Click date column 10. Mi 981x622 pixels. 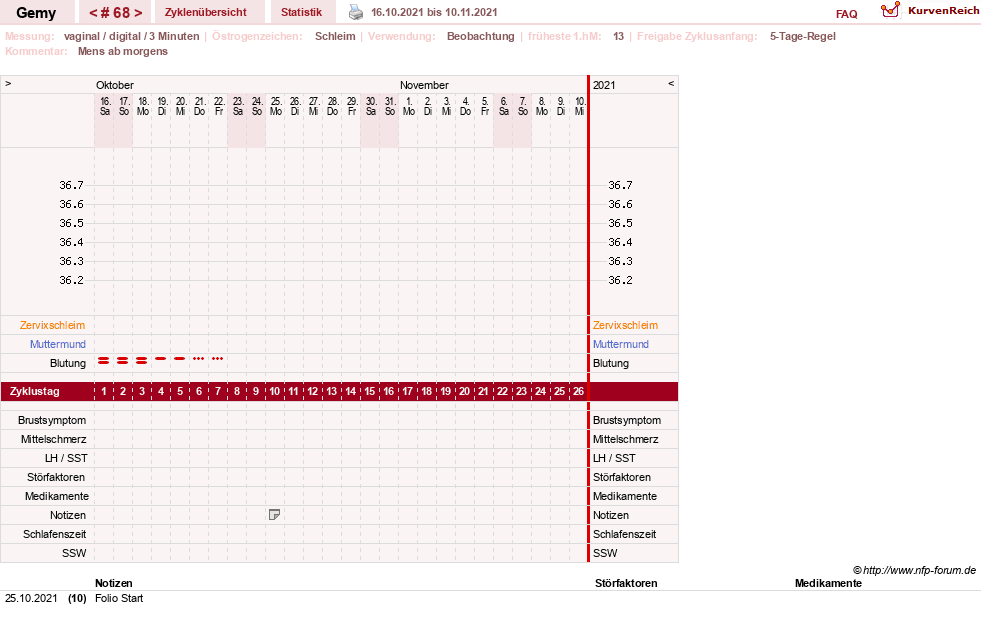579,106
